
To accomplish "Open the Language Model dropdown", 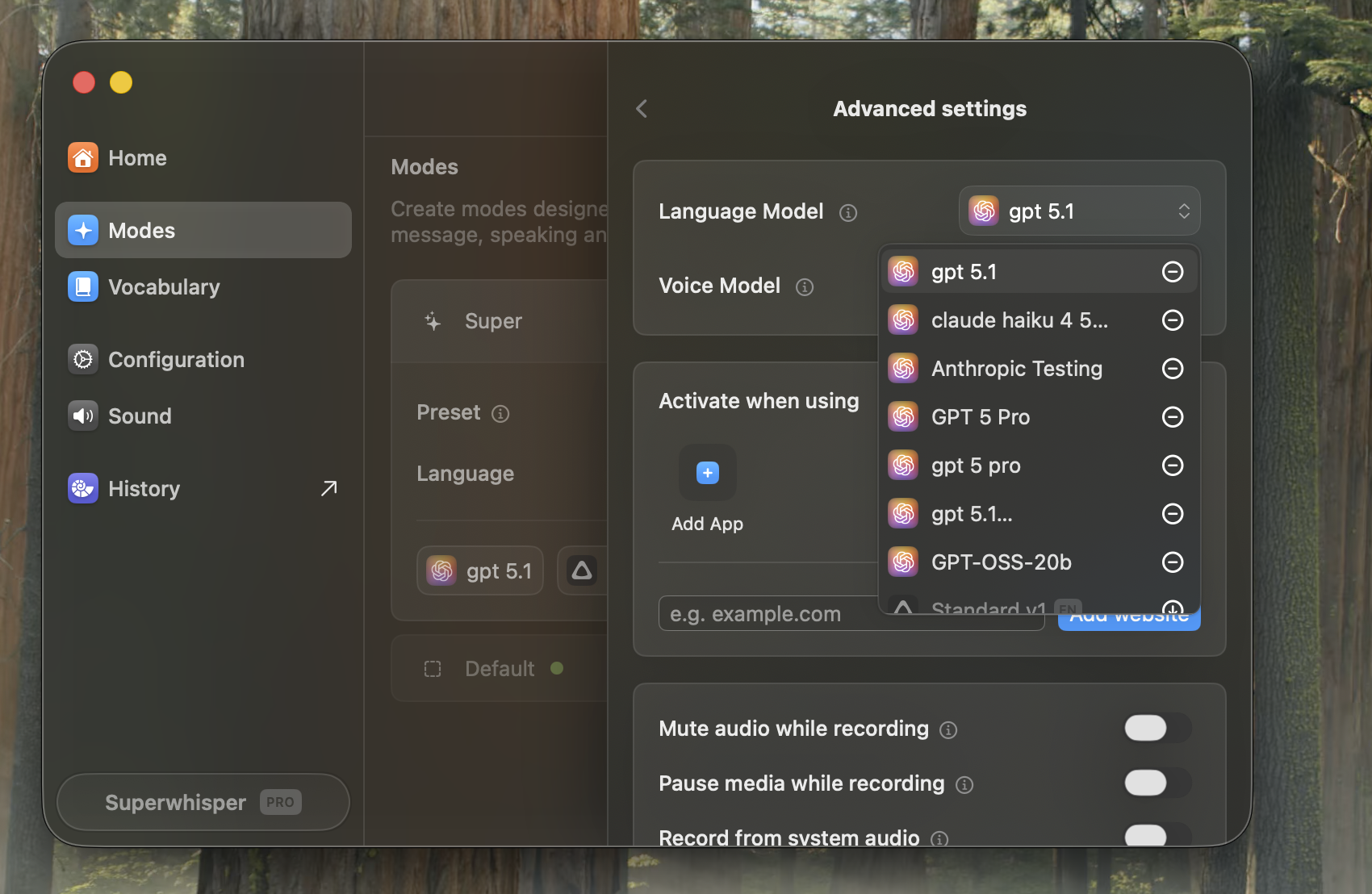I will pos(1079,211).
